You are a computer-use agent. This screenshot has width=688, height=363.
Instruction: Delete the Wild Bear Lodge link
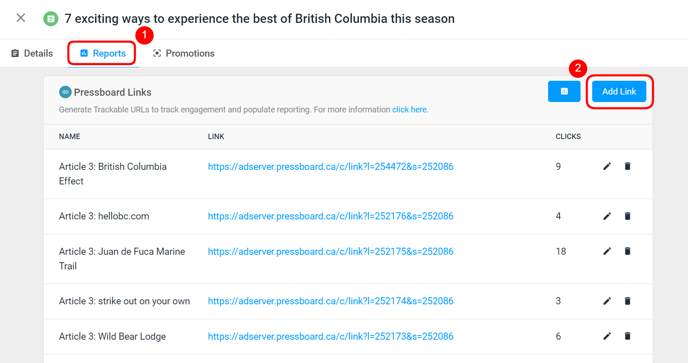coord(627,336)
